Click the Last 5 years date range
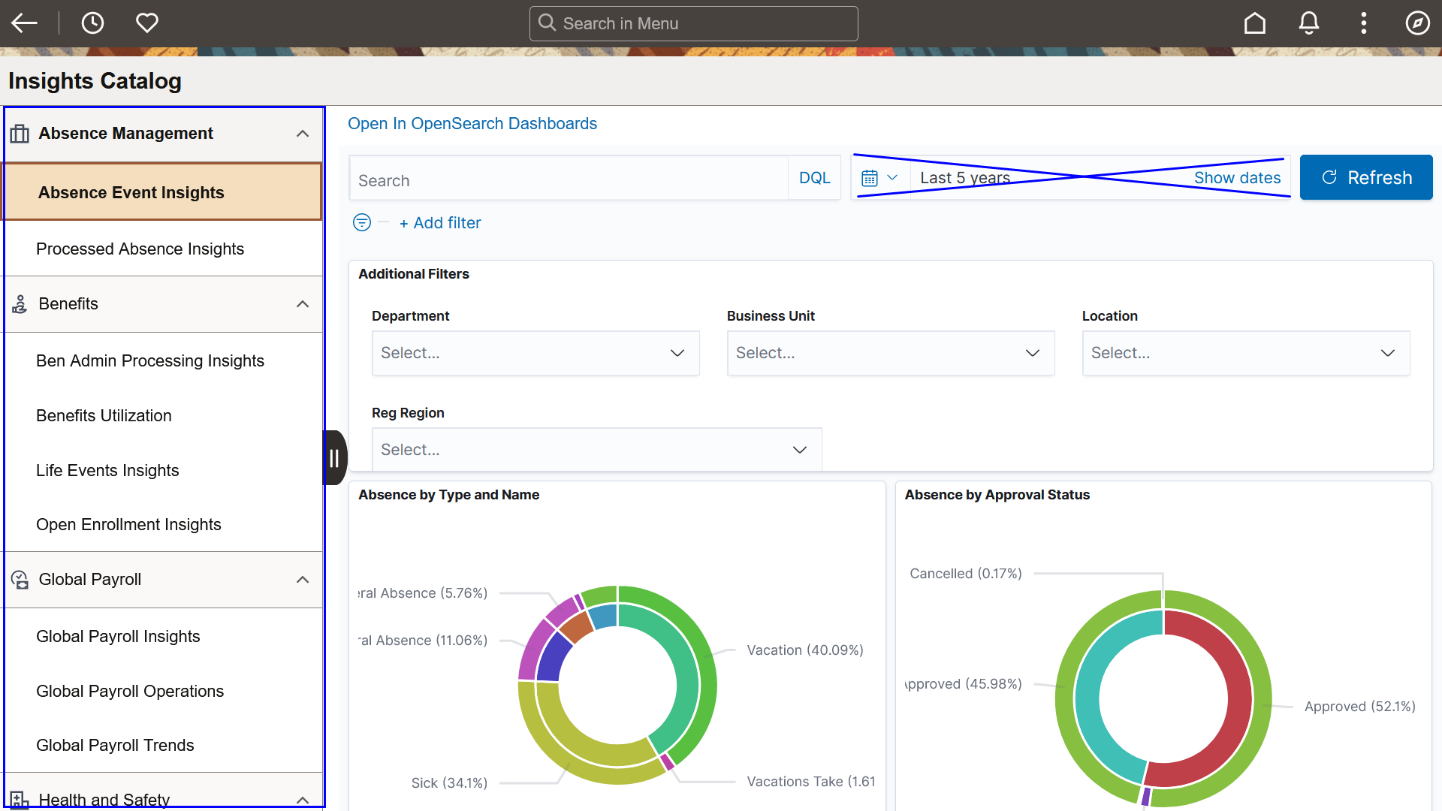Screen dimensions: 1442x811 [965, 178]
